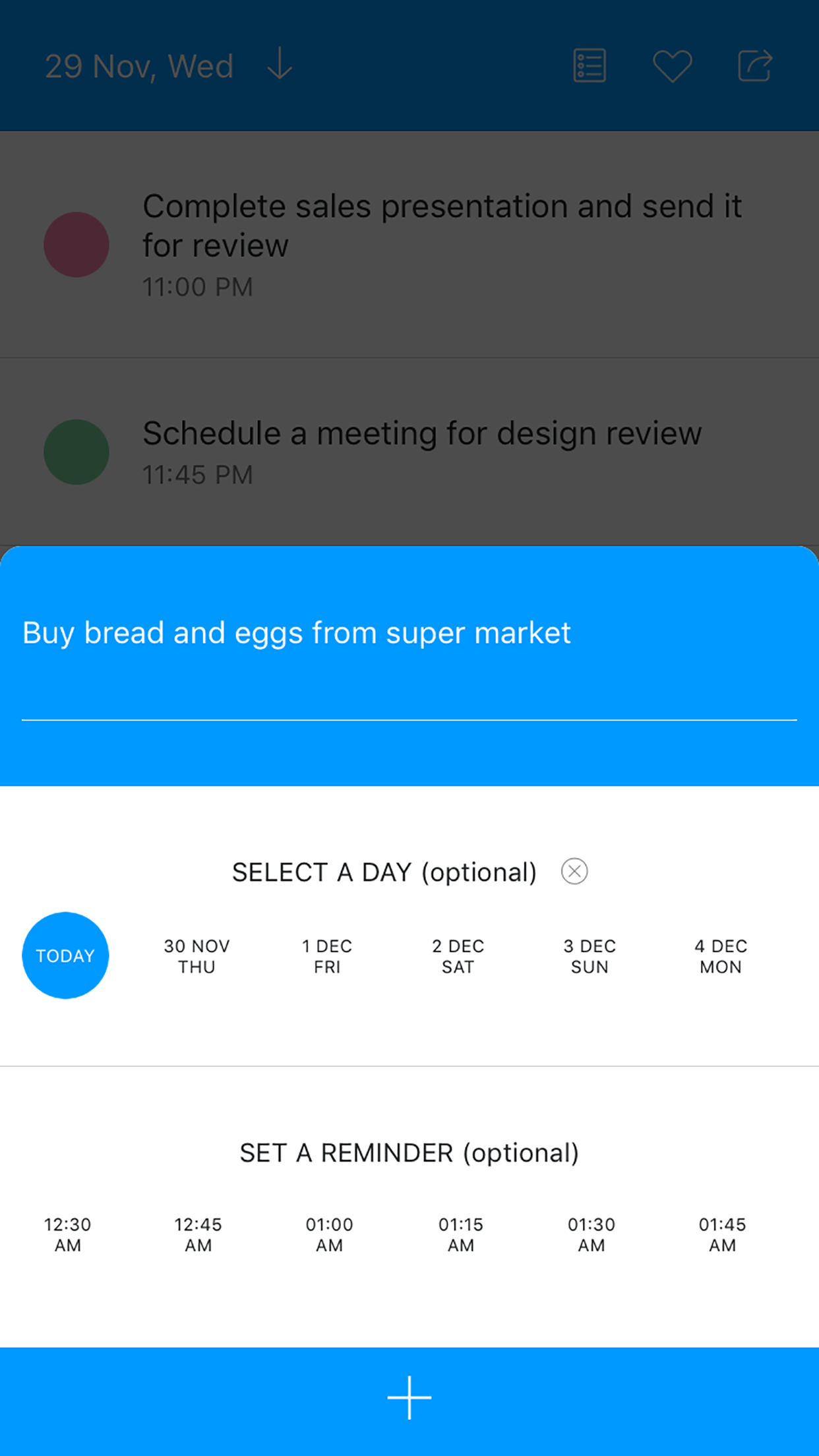The height and width of the screenshot is (1456, 819).
Task: Tap the share icon in header
Action: [755, 66]
